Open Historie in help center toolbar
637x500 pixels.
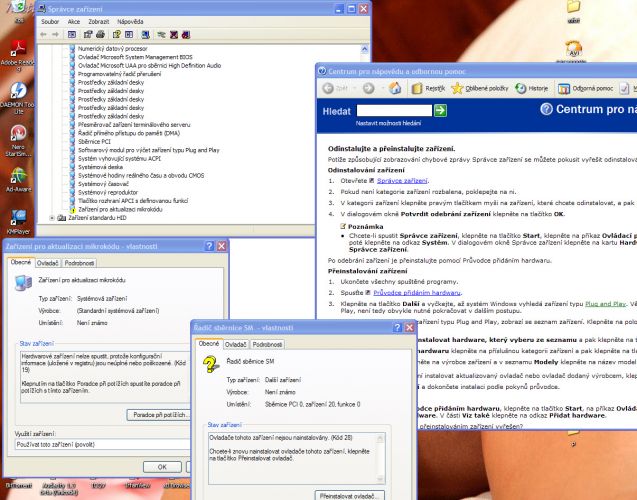[x=531, y=88]
